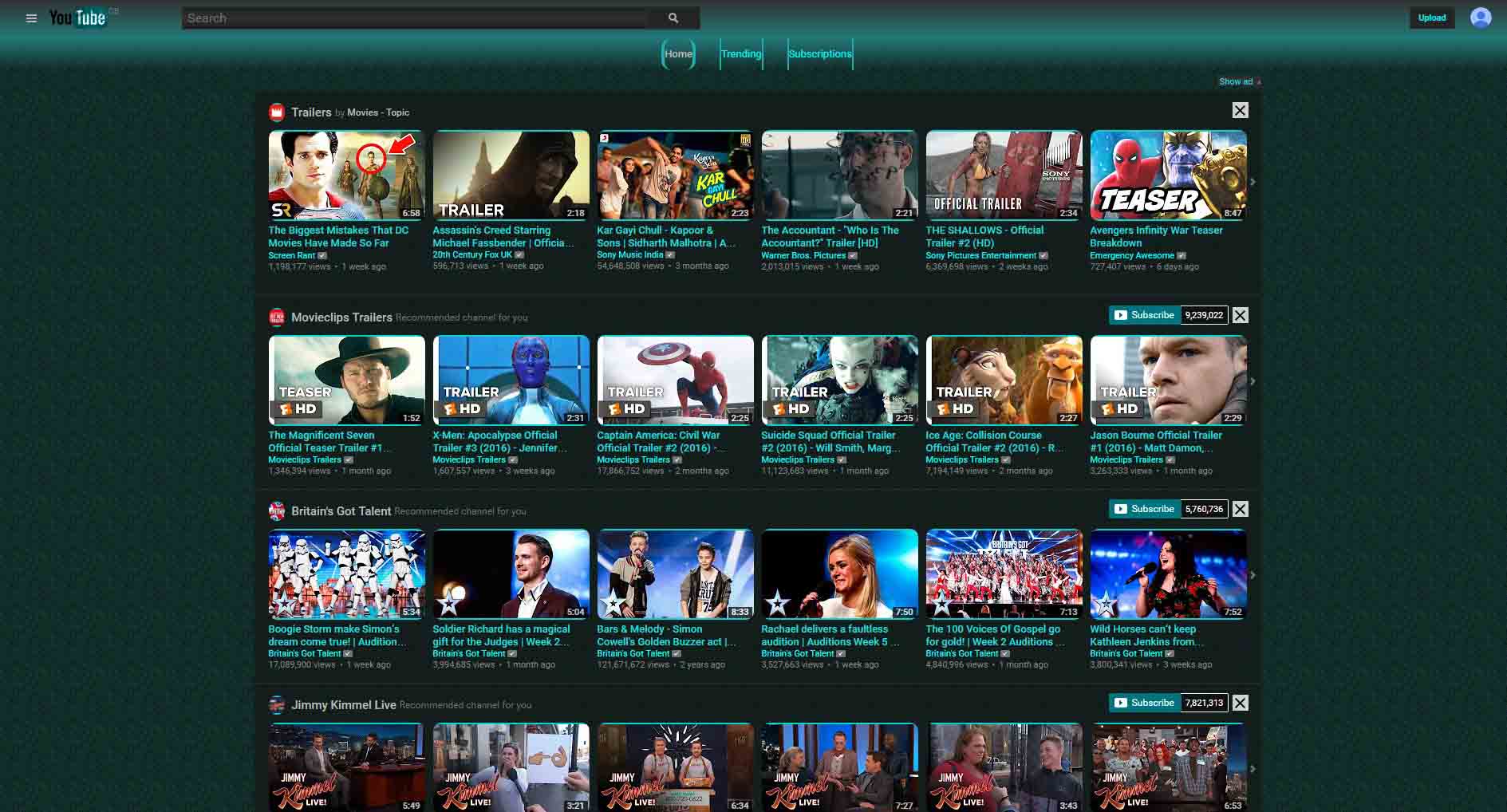The image size is (1507, 812).
Task: Dismiss the Jimmy Kimmel Live shelf
Action: tap(1240, 703)
